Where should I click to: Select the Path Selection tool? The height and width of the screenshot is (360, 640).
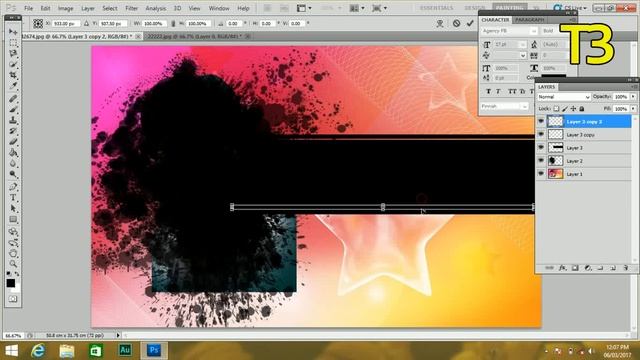(x=13, y=209)
